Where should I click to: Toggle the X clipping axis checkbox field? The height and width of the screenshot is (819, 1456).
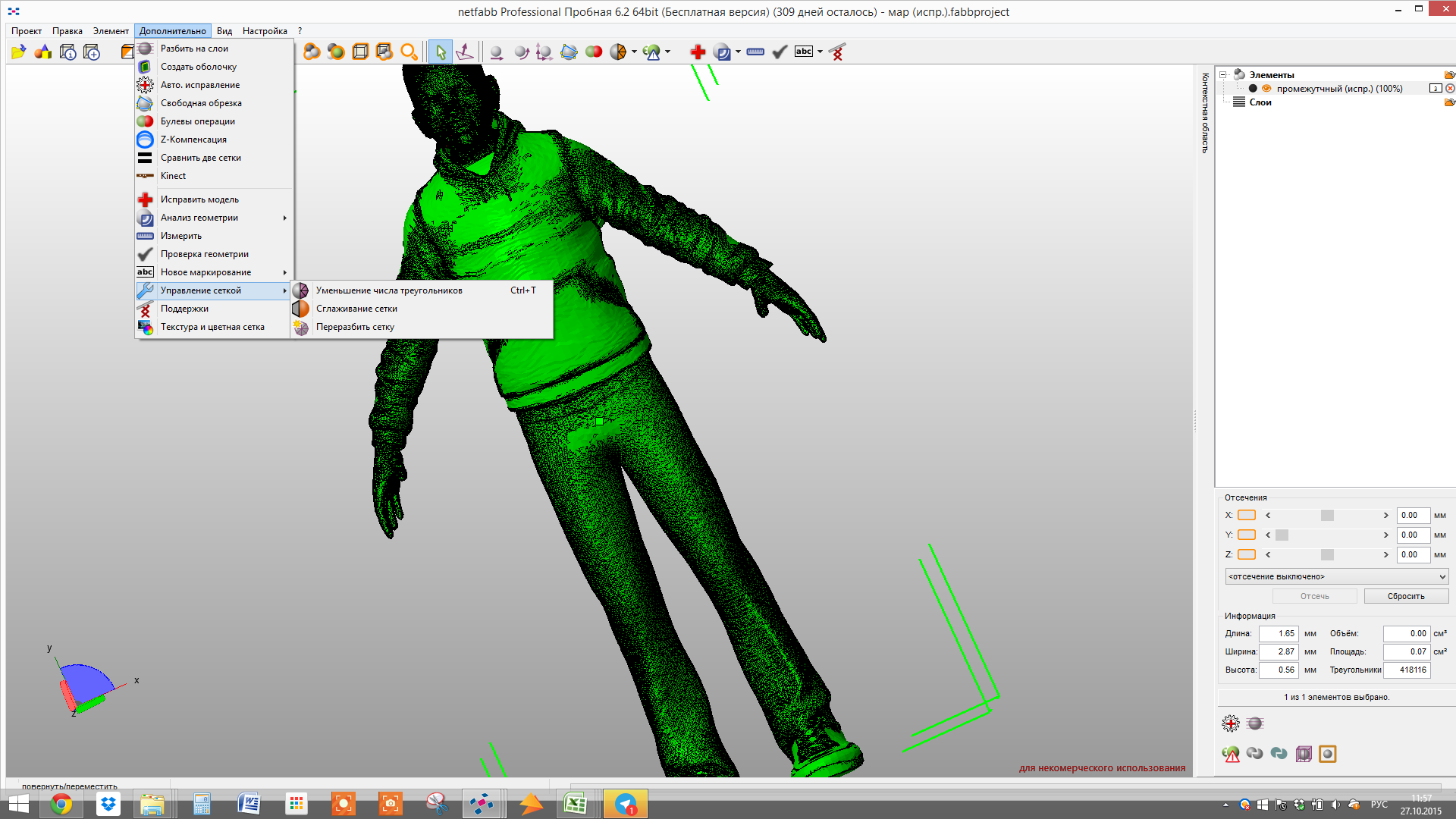tap(1246, 515)
